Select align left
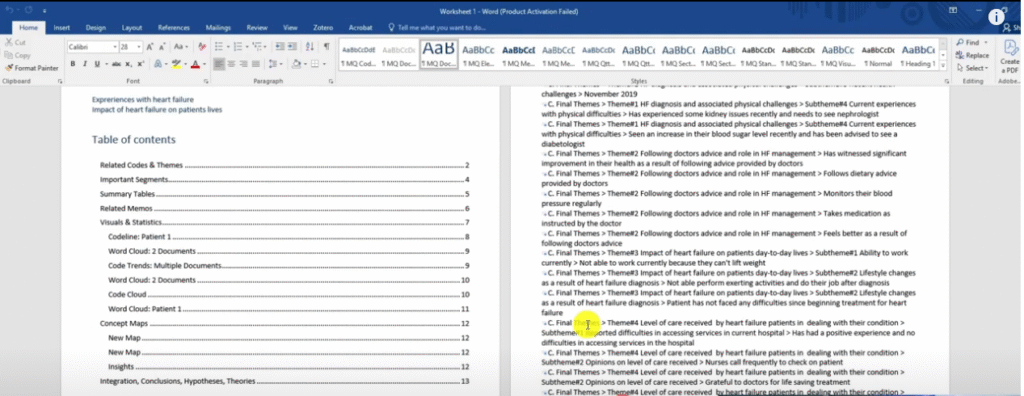This screenshot has width=1024, height=396. [x=219, y=64]
